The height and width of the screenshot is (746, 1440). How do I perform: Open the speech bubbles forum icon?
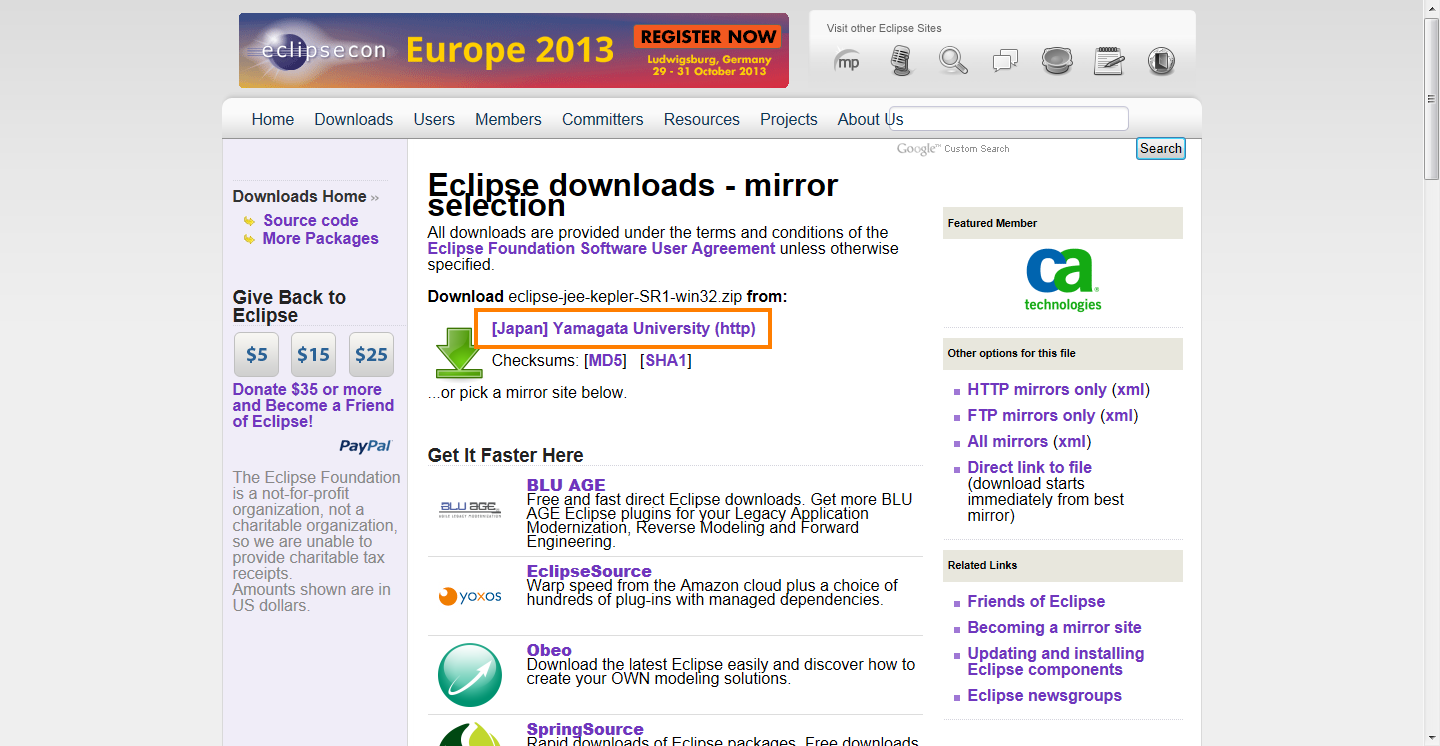click(x=1005, y=61)
